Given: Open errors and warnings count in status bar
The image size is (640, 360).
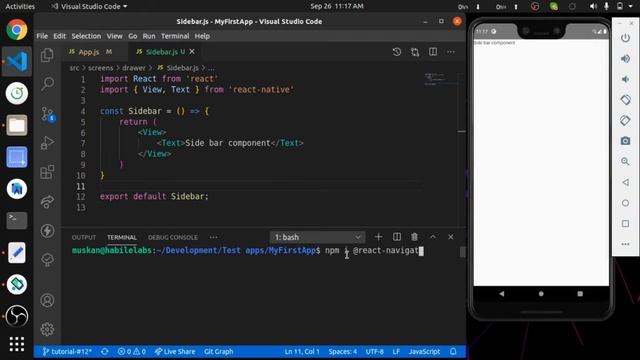Looking at the screenshot, I should (131, 351).
